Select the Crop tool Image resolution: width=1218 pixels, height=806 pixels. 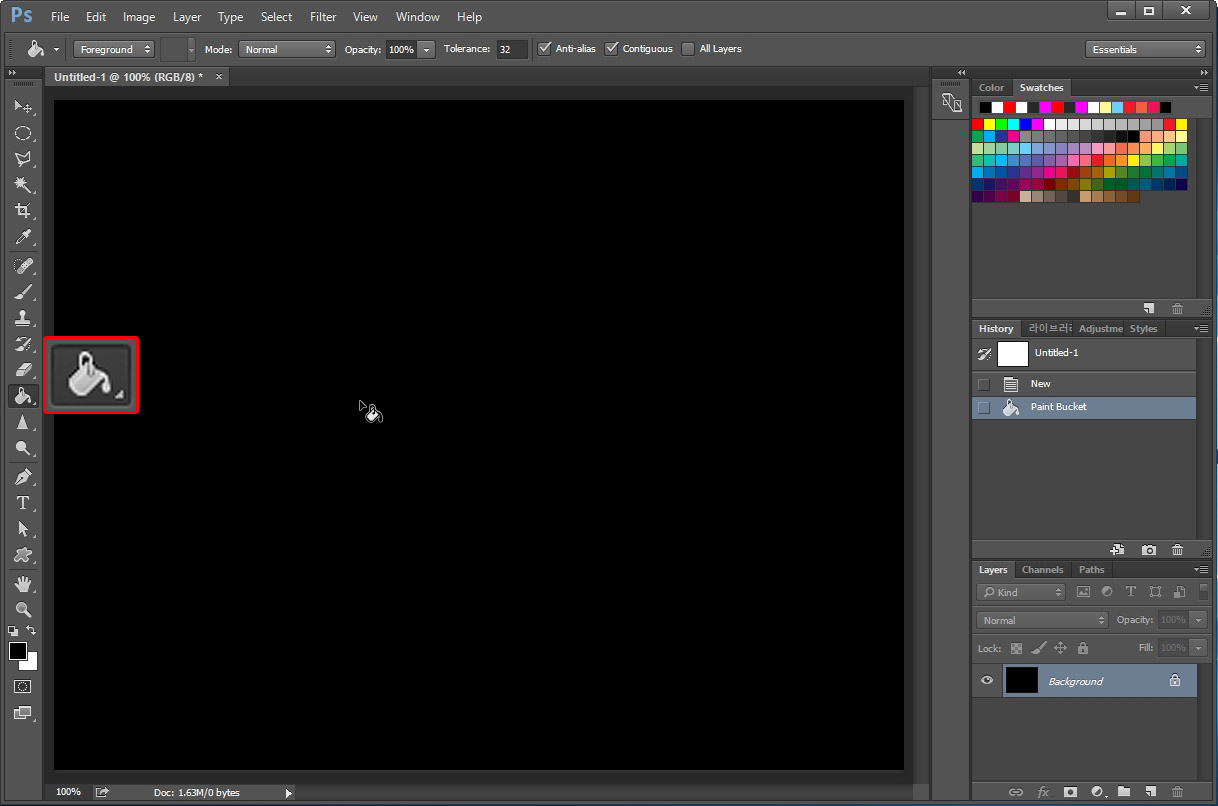click(x=22, y=211)
